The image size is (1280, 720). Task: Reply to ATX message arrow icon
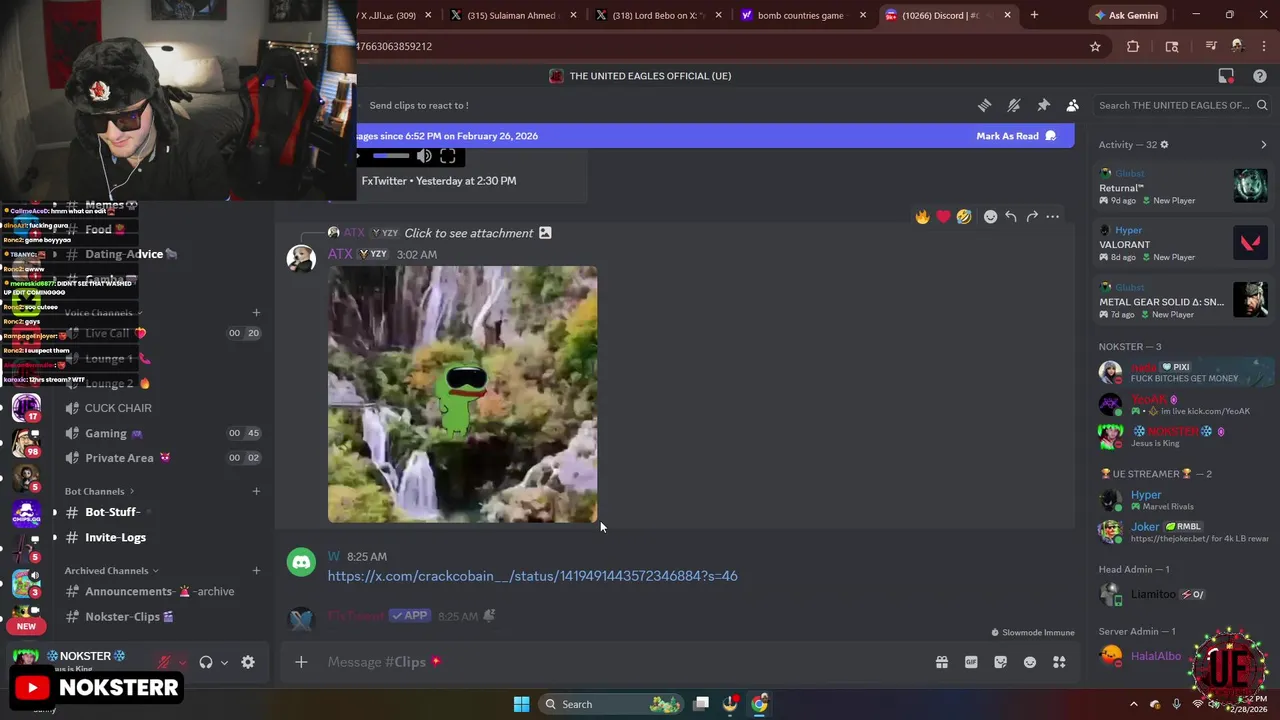[1011, 216]
